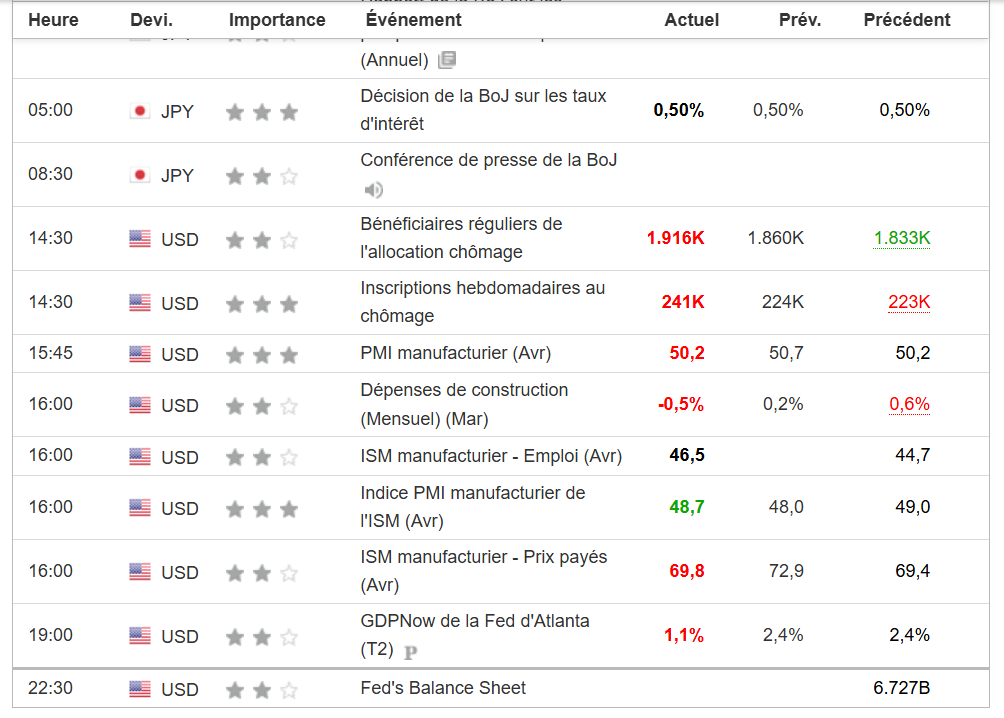Viewport: 1004px width, 718px height.
Task: Click the importance stars for the BoJ rate decision
Action: click(262, 112)
